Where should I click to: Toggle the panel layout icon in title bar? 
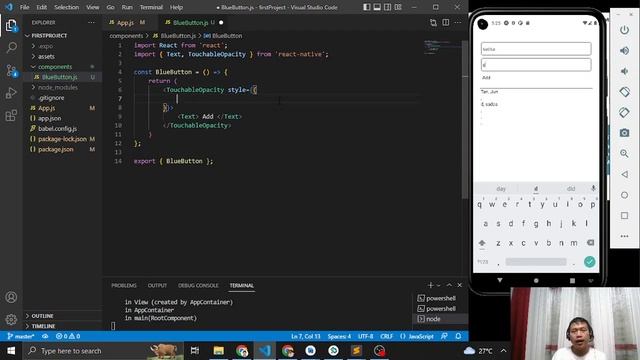click(x=377, y=7)
